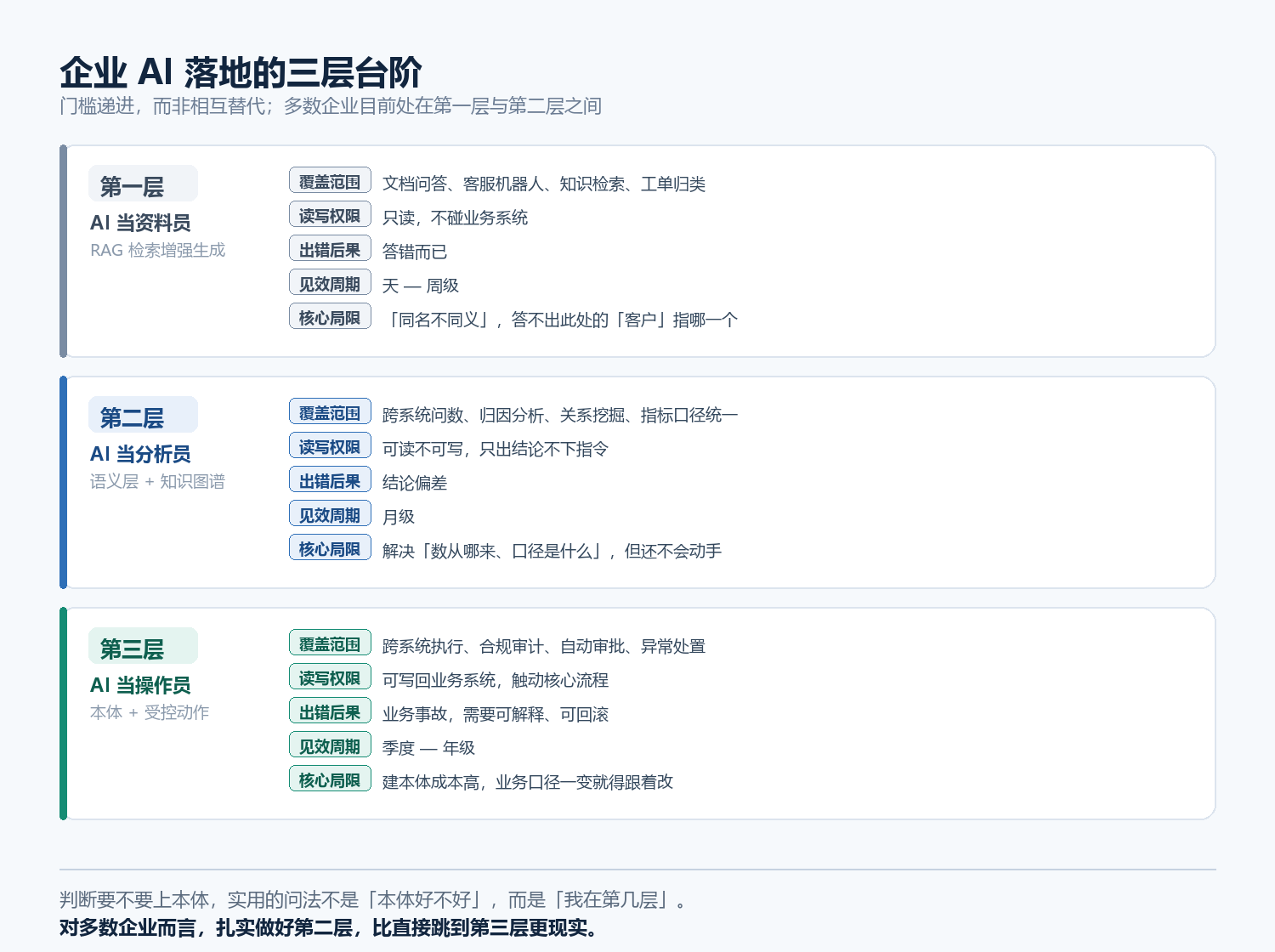This screenshot has width=1275, height=952.
Task: Click the 第二层 badge
Action: click(143, 415)
